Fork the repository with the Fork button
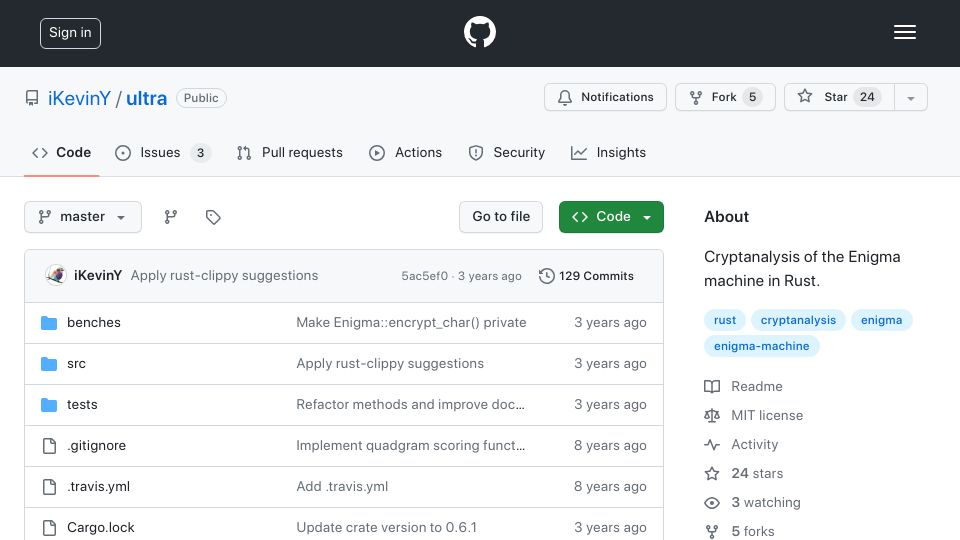 click(725, 97)
